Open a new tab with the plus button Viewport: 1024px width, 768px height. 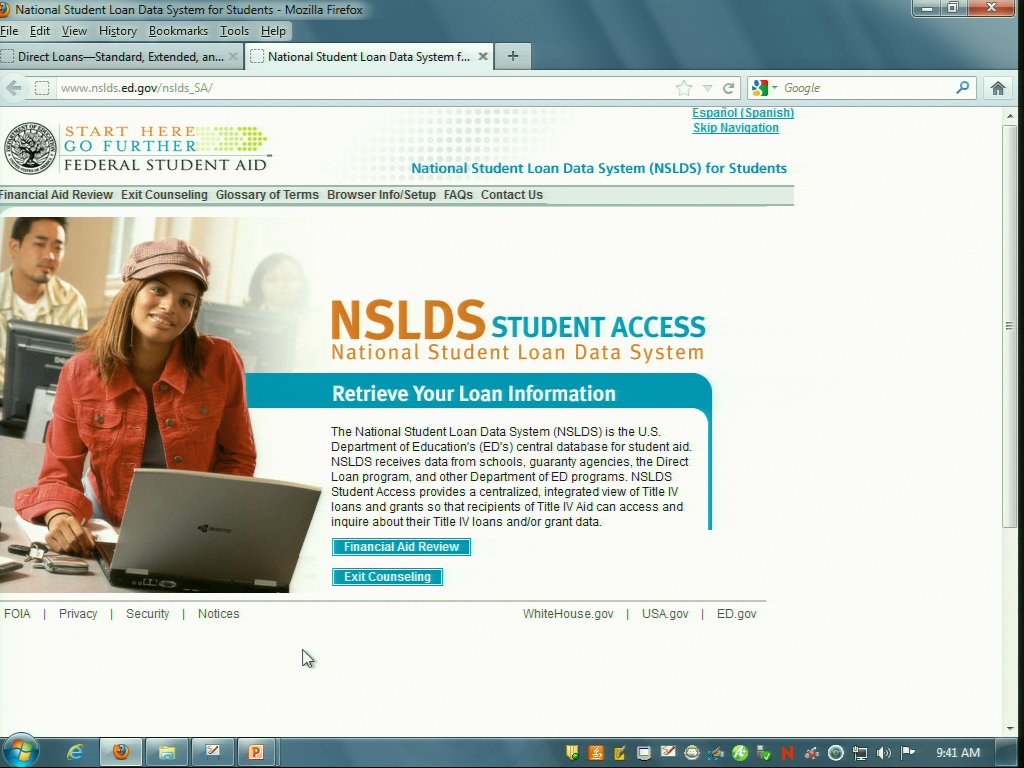pos(513,56)
